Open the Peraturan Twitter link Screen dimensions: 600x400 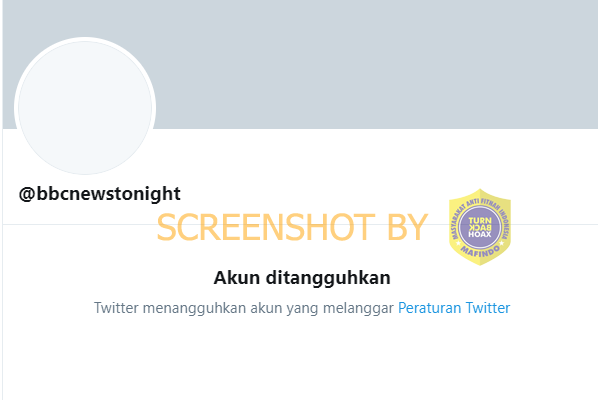[454, 308]
